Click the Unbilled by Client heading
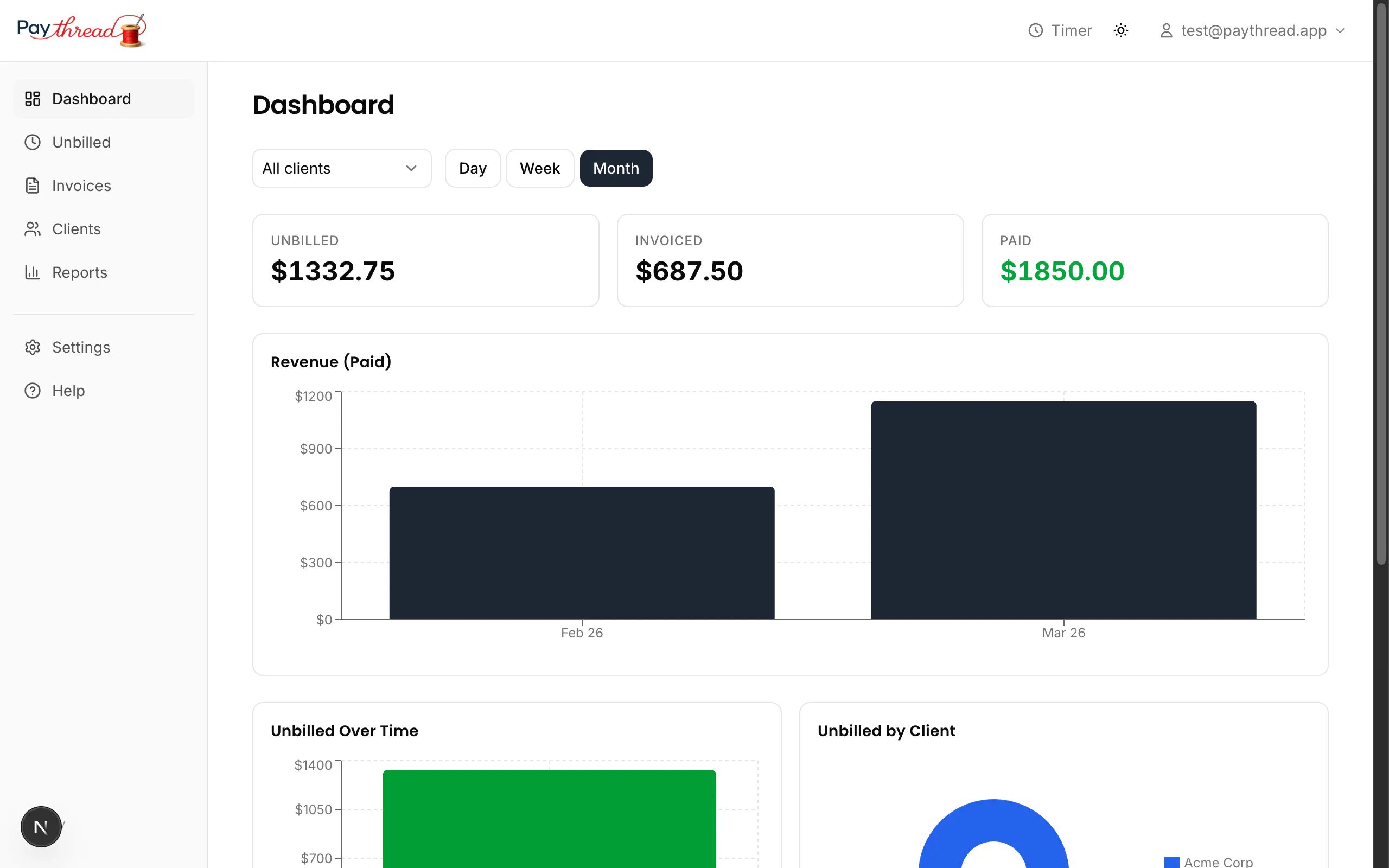This screenshot has width=1389, height=868. click(x=886, y=731)
